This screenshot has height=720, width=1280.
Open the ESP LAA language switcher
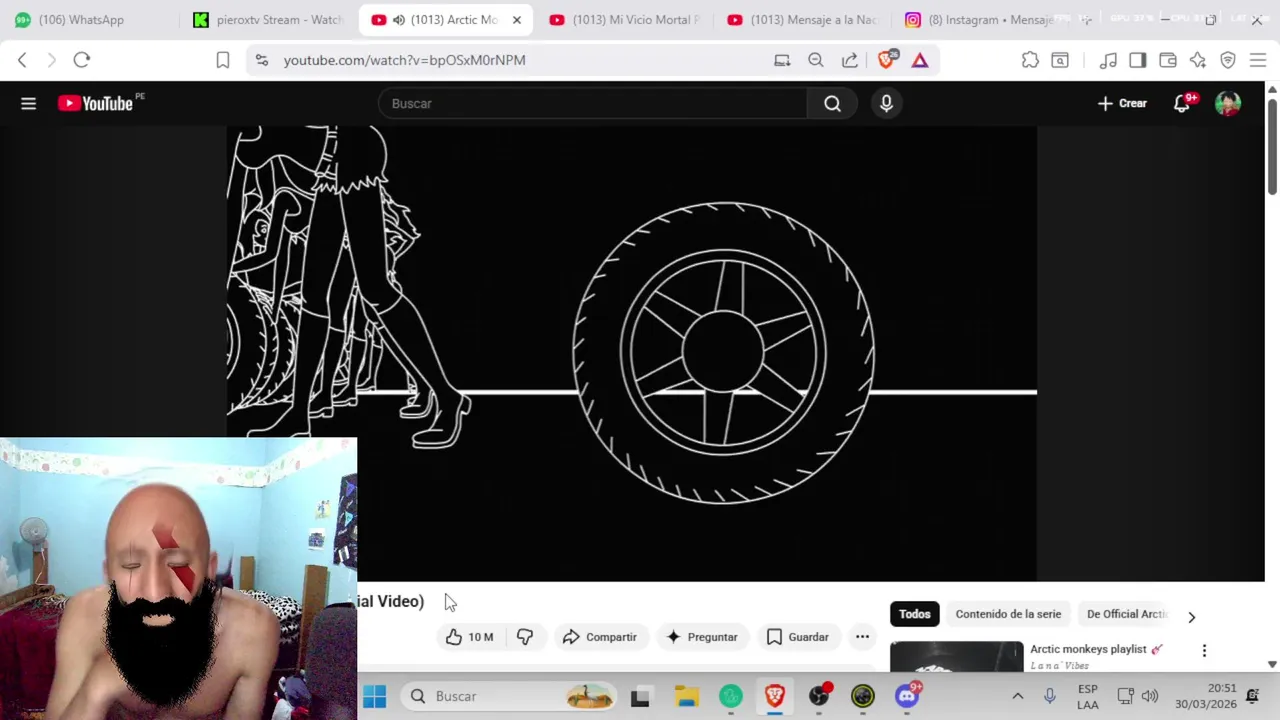[x=1088, y=696]
